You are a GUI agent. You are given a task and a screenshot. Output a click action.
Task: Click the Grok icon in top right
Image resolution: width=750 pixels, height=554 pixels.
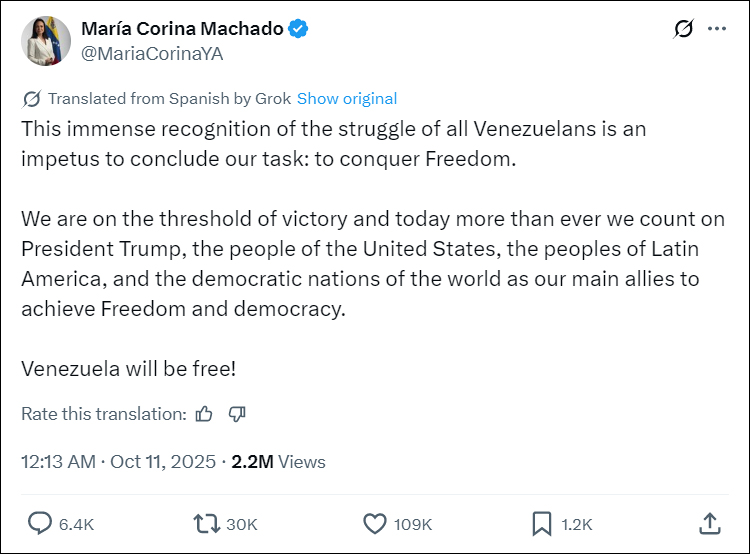(684, 29)
